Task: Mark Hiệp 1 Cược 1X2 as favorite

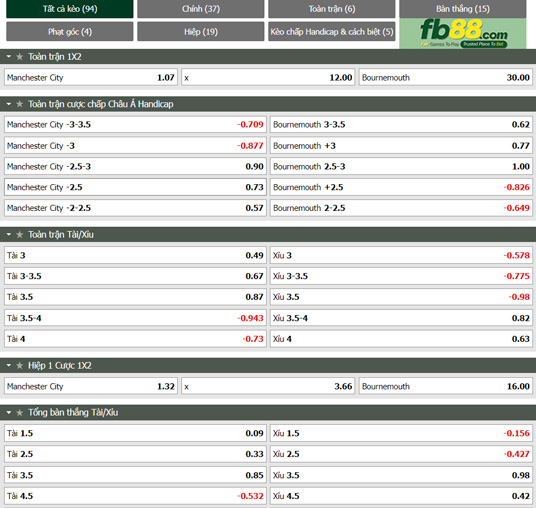Action: (19, 365)
